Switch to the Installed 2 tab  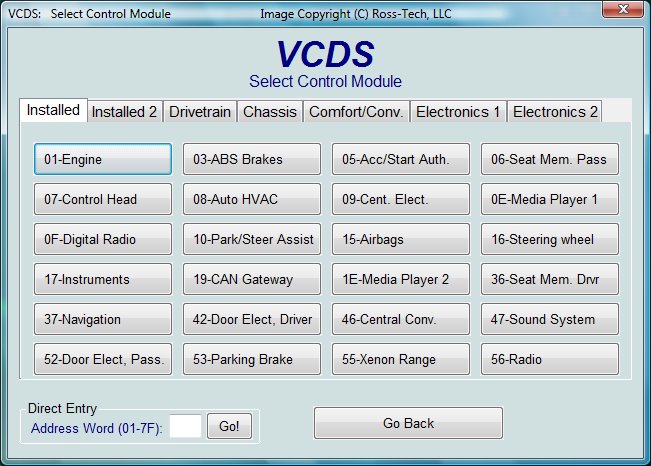tap(124, 112)
